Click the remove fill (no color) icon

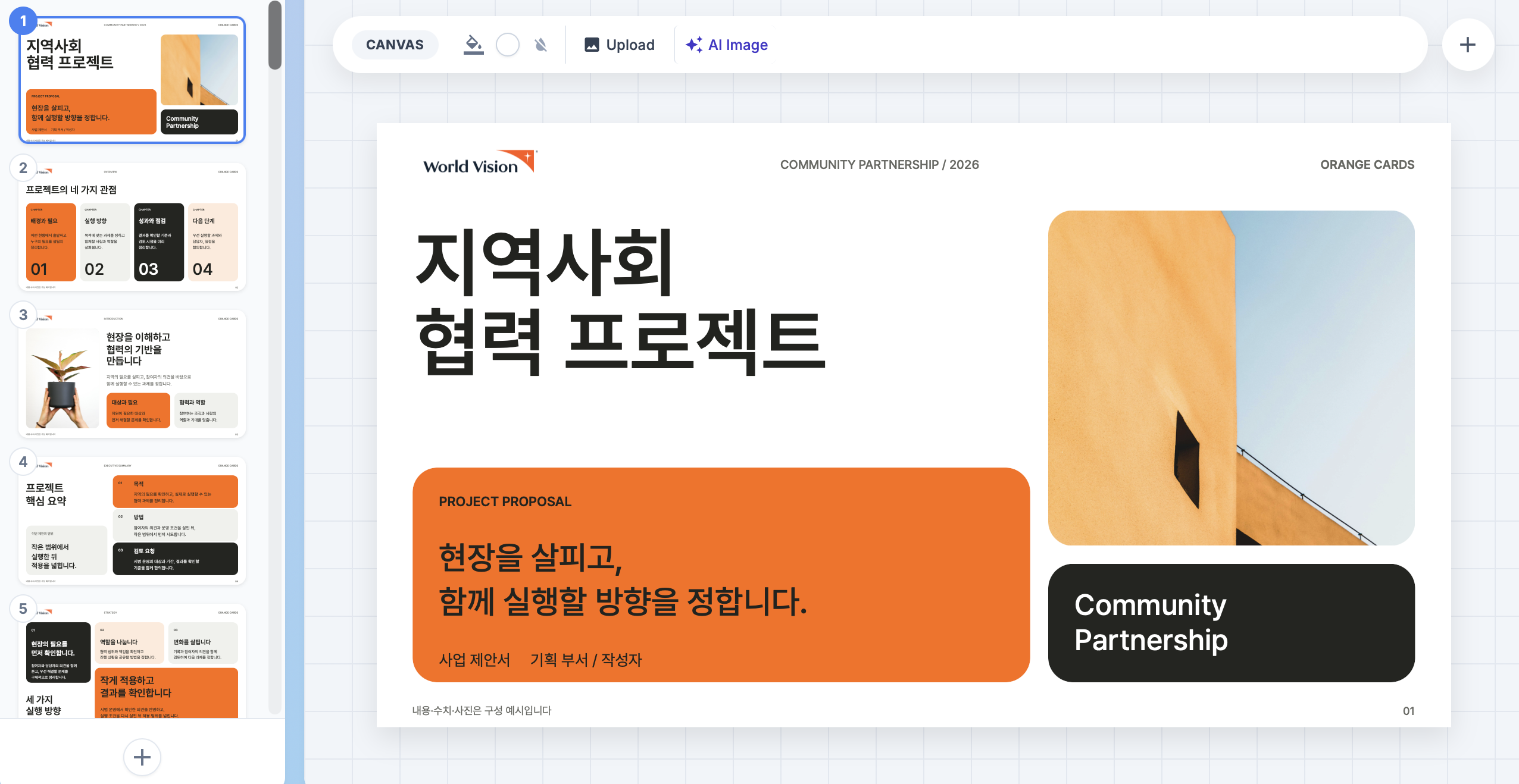click(540, 45)
